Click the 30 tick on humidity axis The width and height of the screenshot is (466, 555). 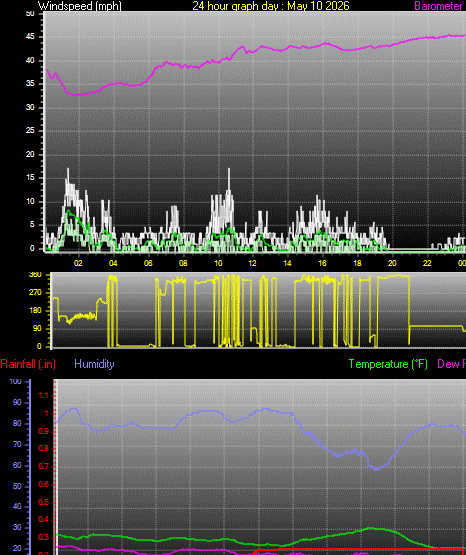point(17,527)
